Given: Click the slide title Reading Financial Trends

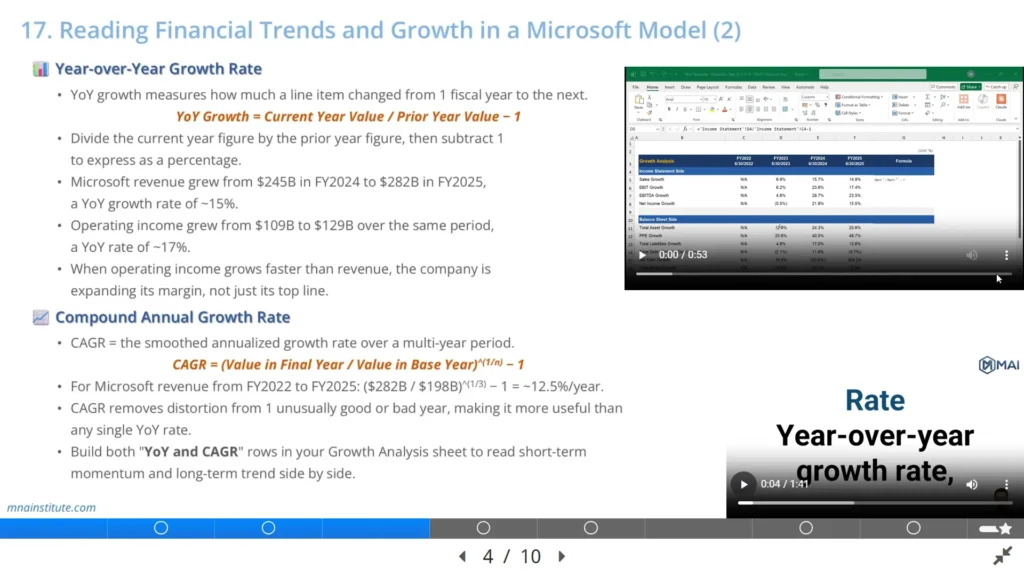Looking at the screenshot, I should coord(381,30).
